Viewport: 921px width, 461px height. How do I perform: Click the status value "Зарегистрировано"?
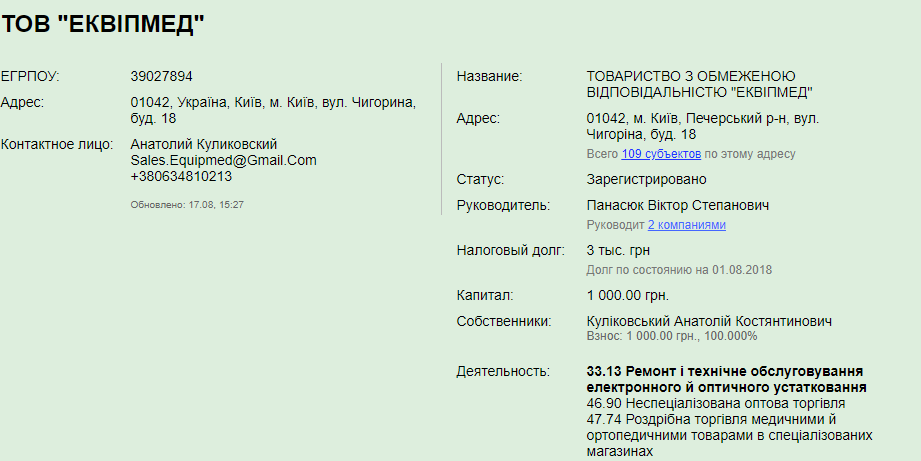coord(646,179)
